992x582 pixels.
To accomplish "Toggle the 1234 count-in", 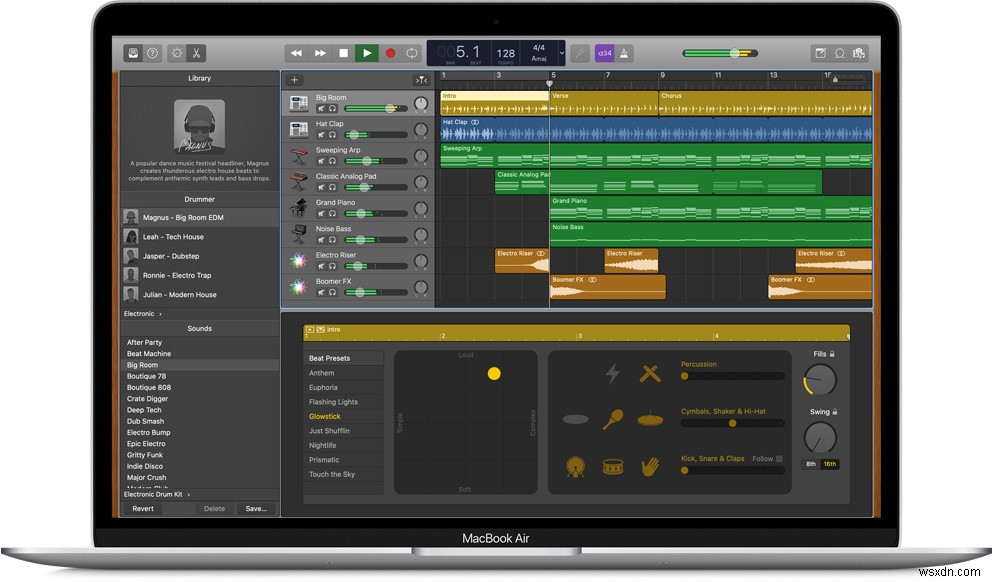I will [x=605, y=52].
